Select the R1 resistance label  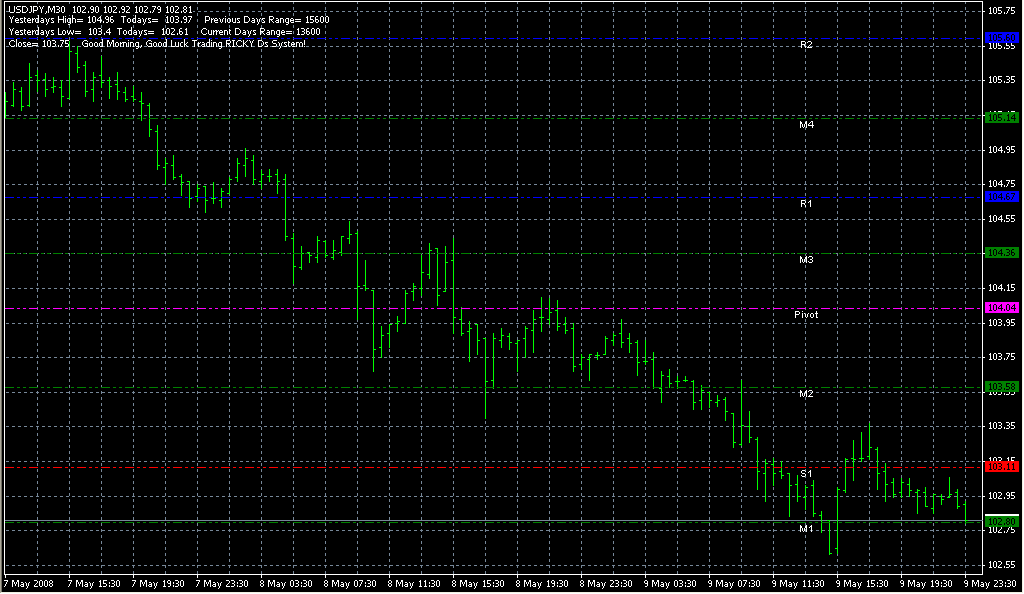[x=806, y=204]
